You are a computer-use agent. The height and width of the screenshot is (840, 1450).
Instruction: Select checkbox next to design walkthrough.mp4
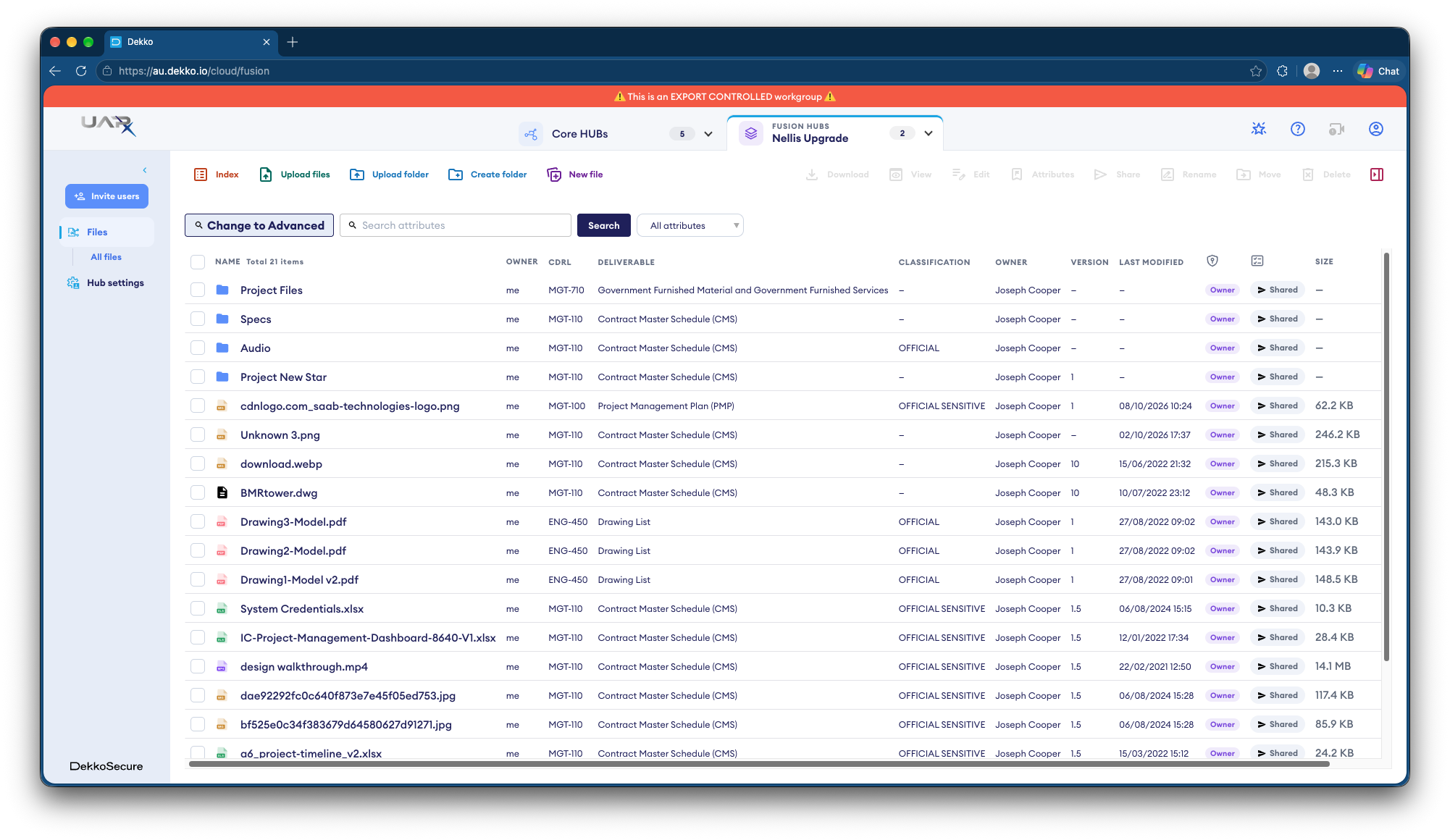click(198, 666)
